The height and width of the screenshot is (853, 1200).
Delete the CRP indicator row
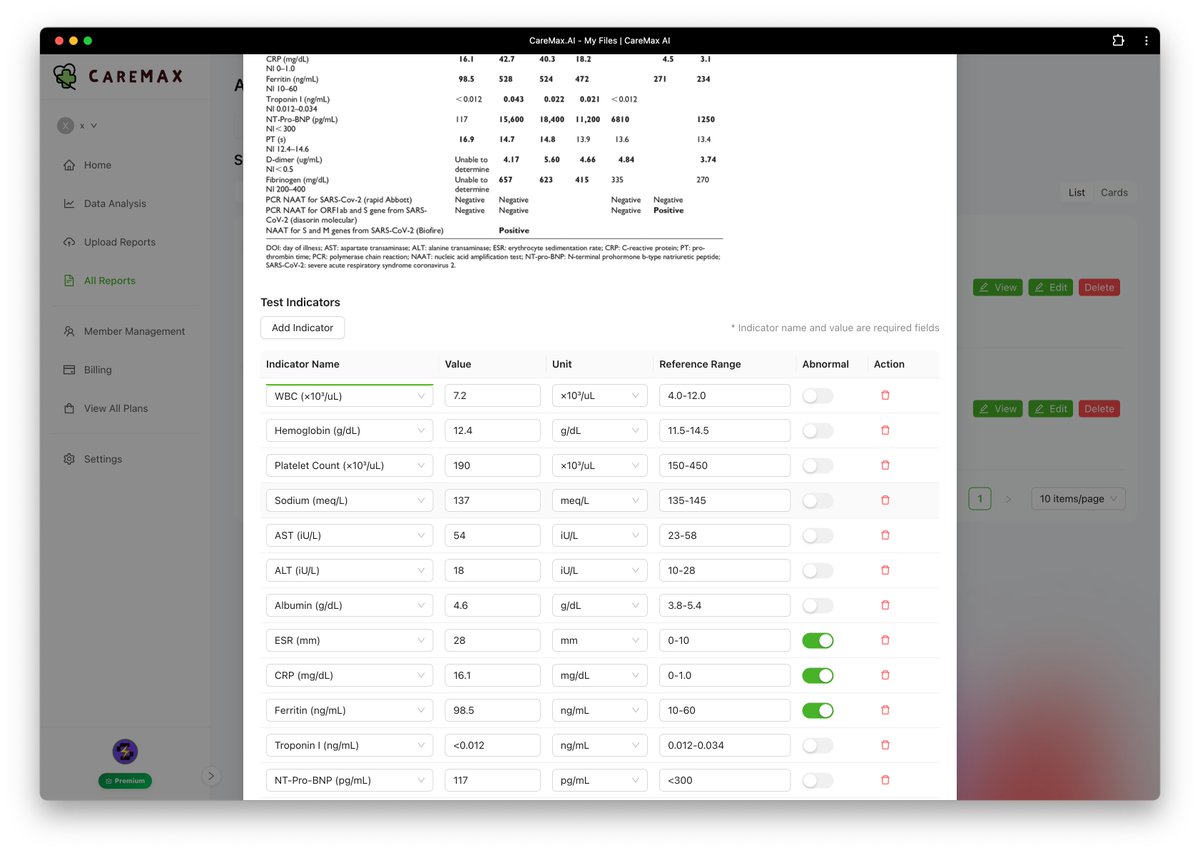pos(885,675)
